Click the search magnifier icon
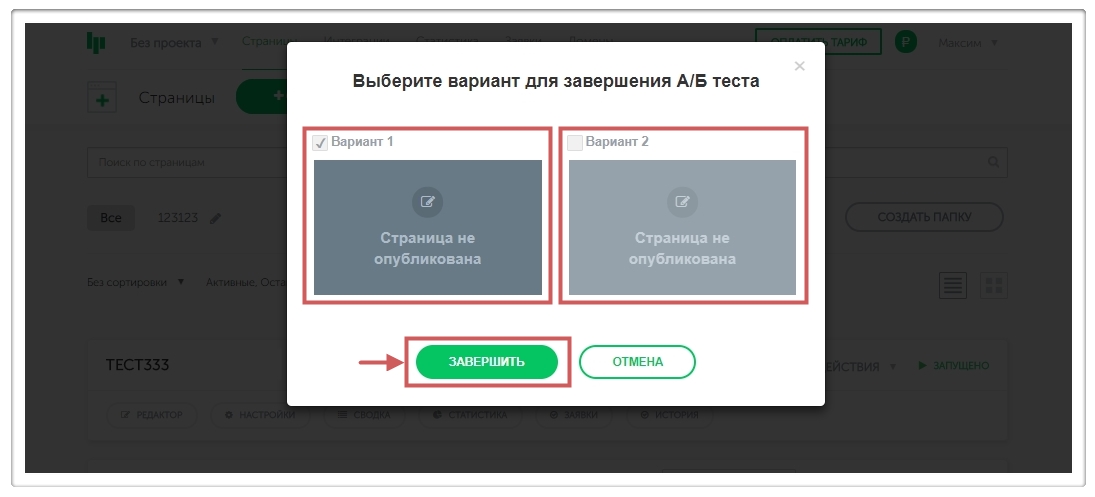Screen dimensions: 1095x497 (993, 162)
